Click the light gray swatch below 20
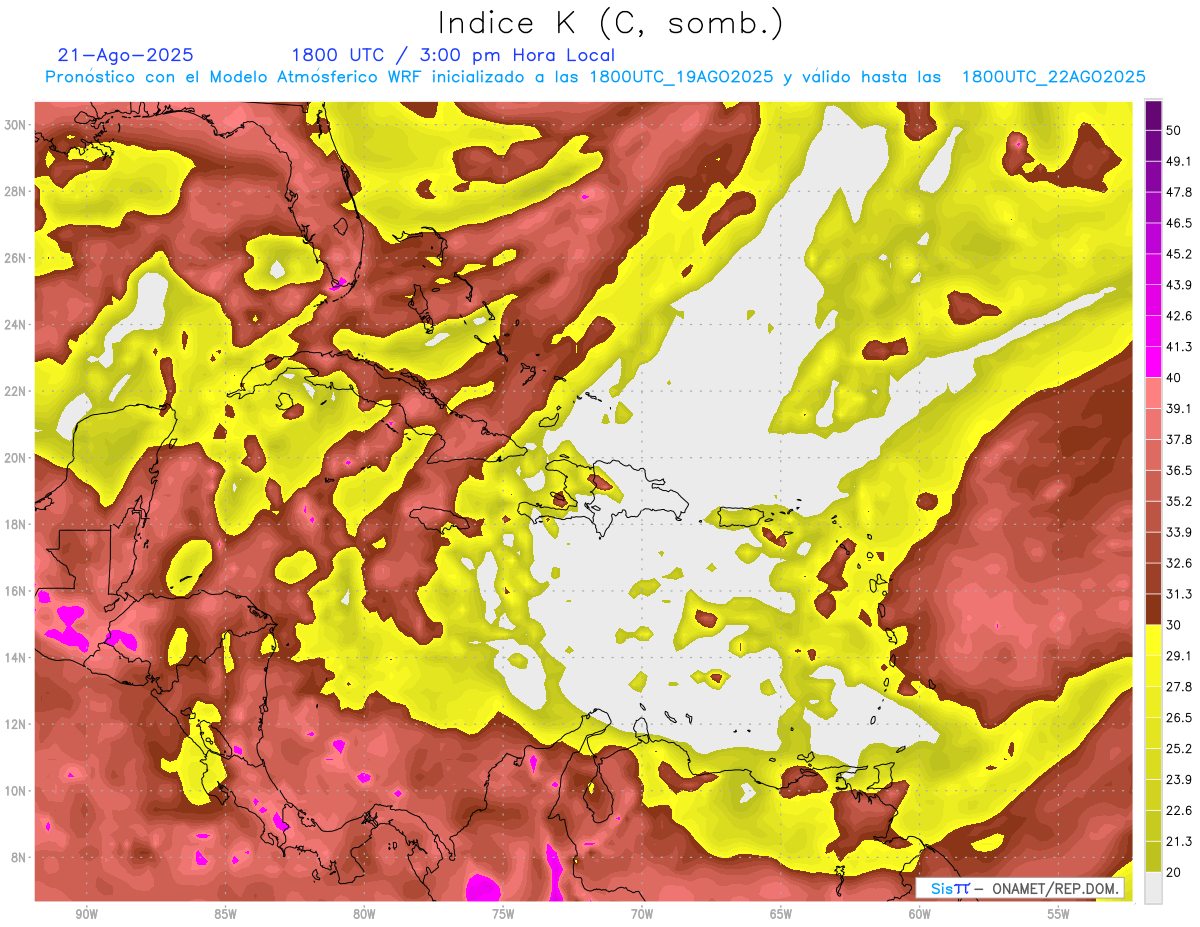 pos(1153,887)
